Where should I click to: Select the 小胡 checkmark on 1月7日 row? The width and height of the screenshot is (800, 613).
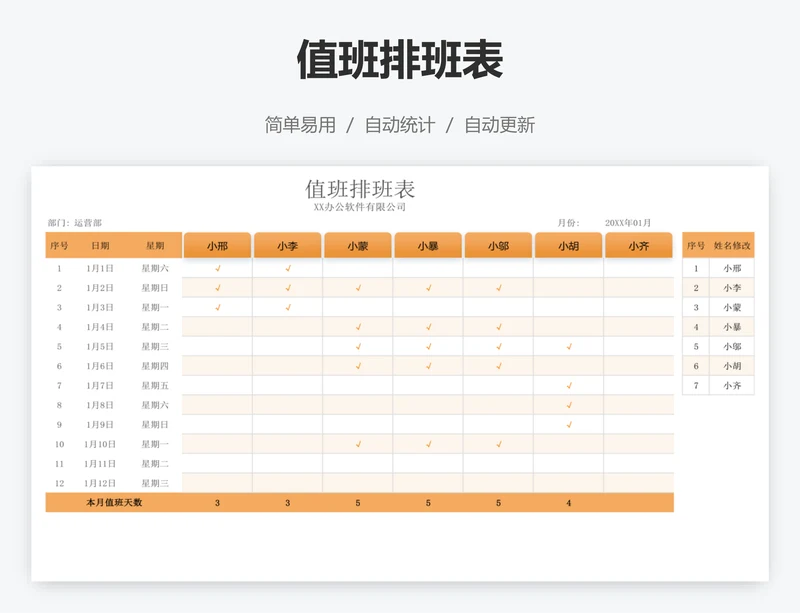point(569,385)
